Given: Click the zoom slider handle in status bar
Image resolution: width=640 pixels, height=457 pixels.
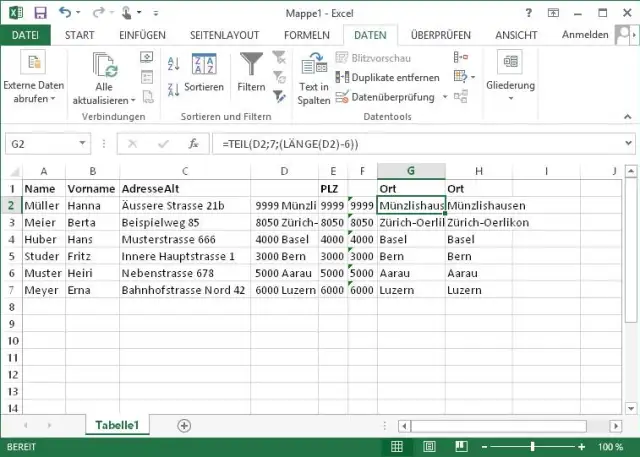Looking at the screenshot, I should [529, 446].
